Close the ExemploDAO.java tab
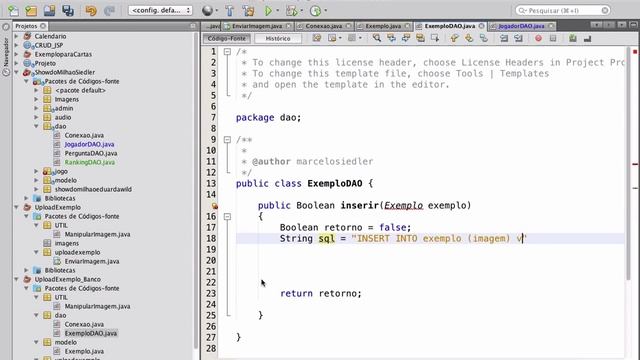This screenshot has width=640, height=360. click(482, 26)
